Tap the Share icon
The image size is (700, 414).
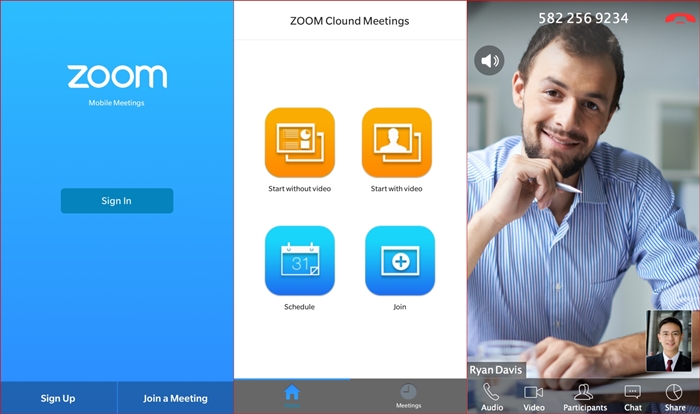675,397
